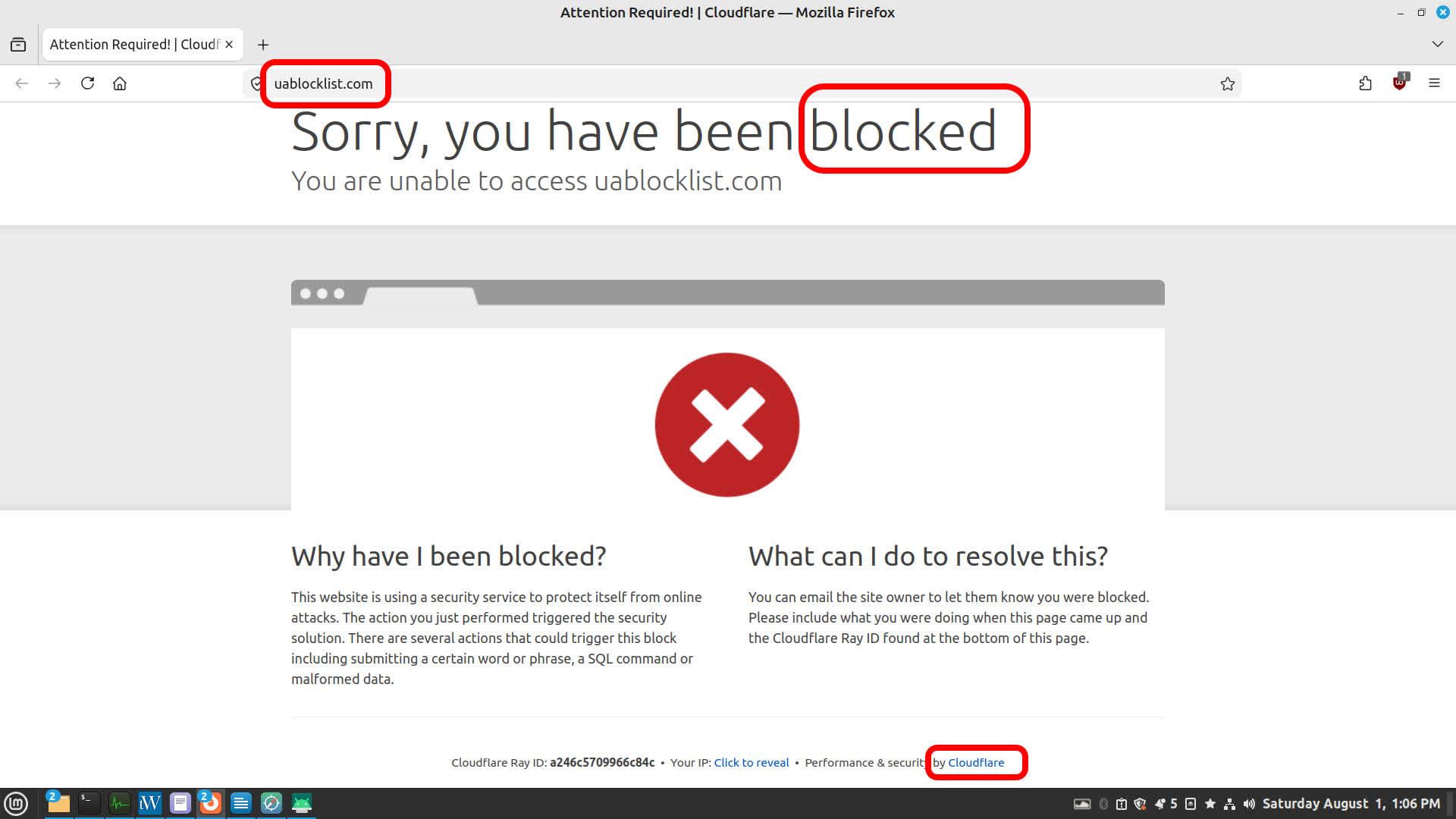Screen dimensions: 1456x819
Task: Click the Cloudflare Ray ID a246c5709966c84c
Action: [602, 763]
